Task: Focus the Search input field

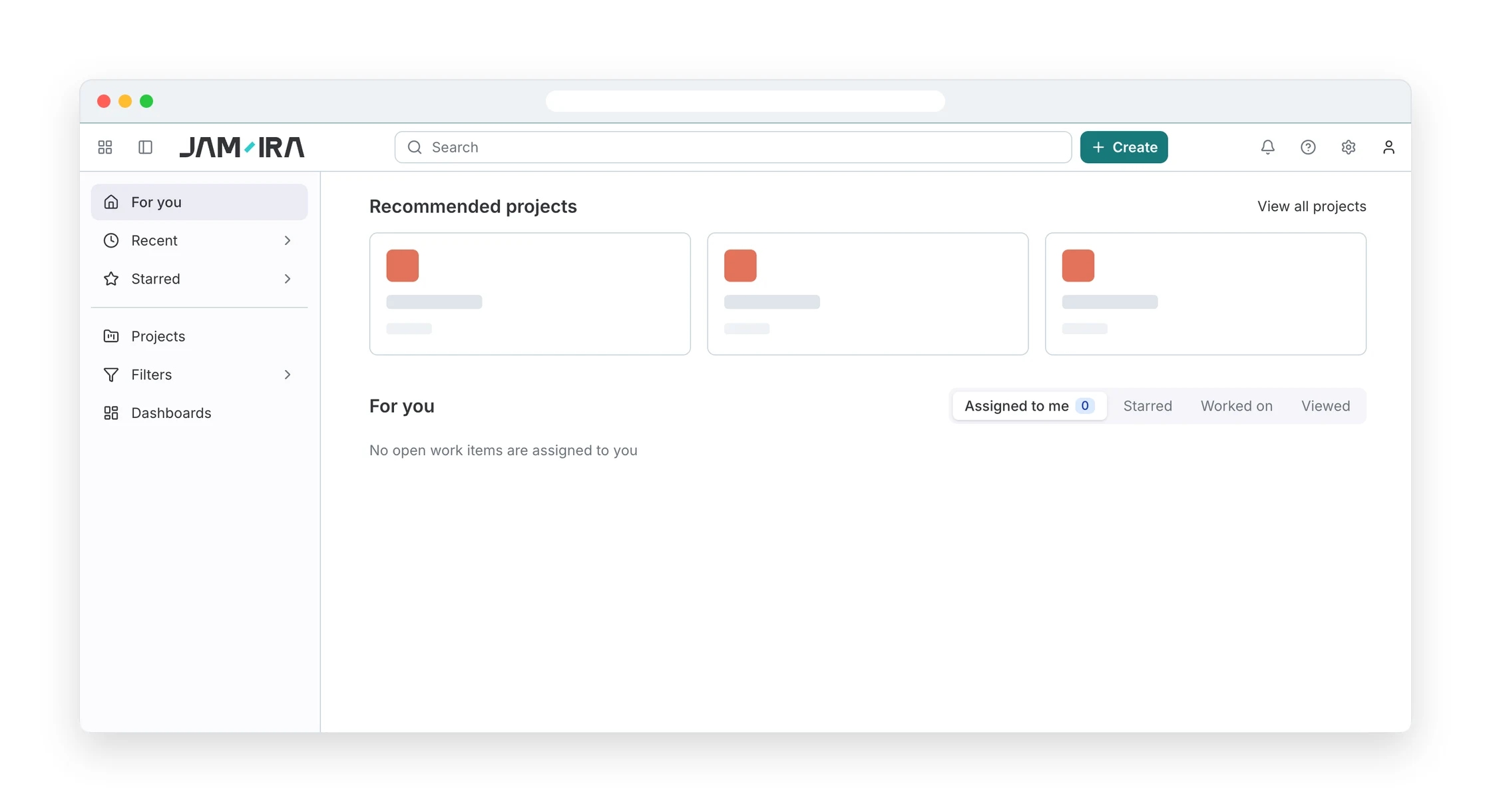Action: click(x=733, y=147)
